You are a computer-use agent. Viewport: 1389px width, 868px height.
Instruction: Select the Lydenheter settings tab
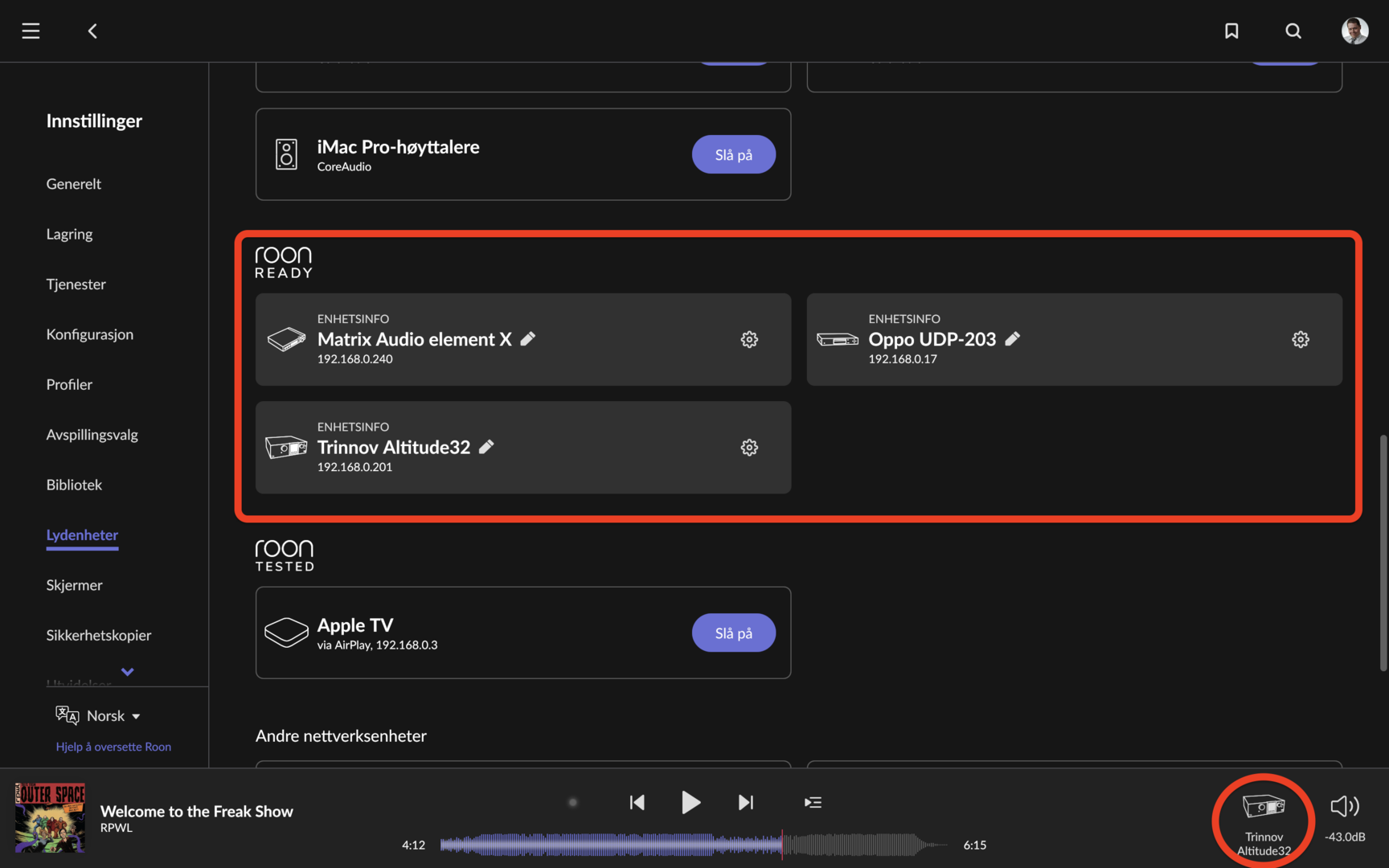pyautogui.click(x=82, y=535)
